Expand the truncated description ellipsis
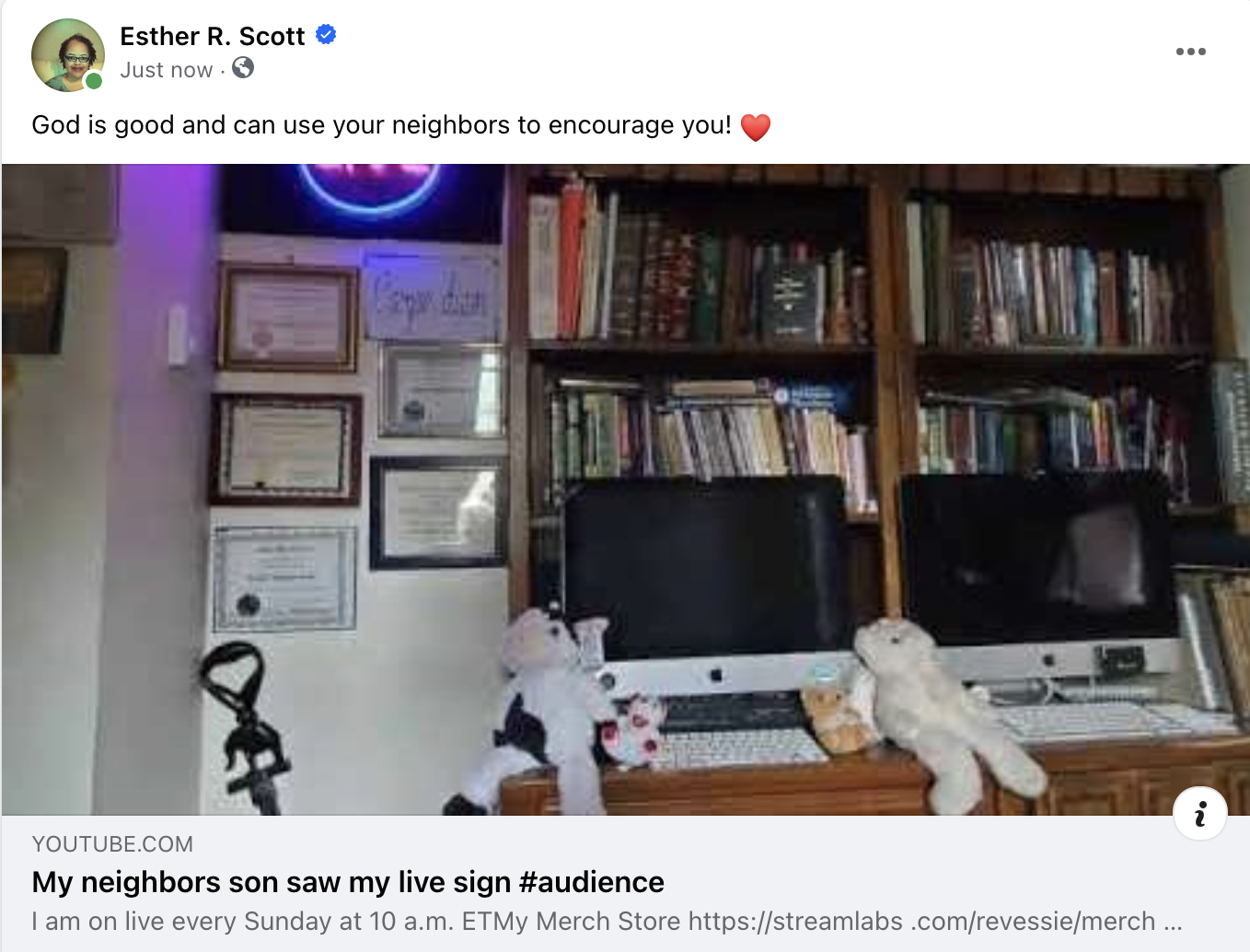Viewport: 1250px width, 952px height. coord(1173,922)
